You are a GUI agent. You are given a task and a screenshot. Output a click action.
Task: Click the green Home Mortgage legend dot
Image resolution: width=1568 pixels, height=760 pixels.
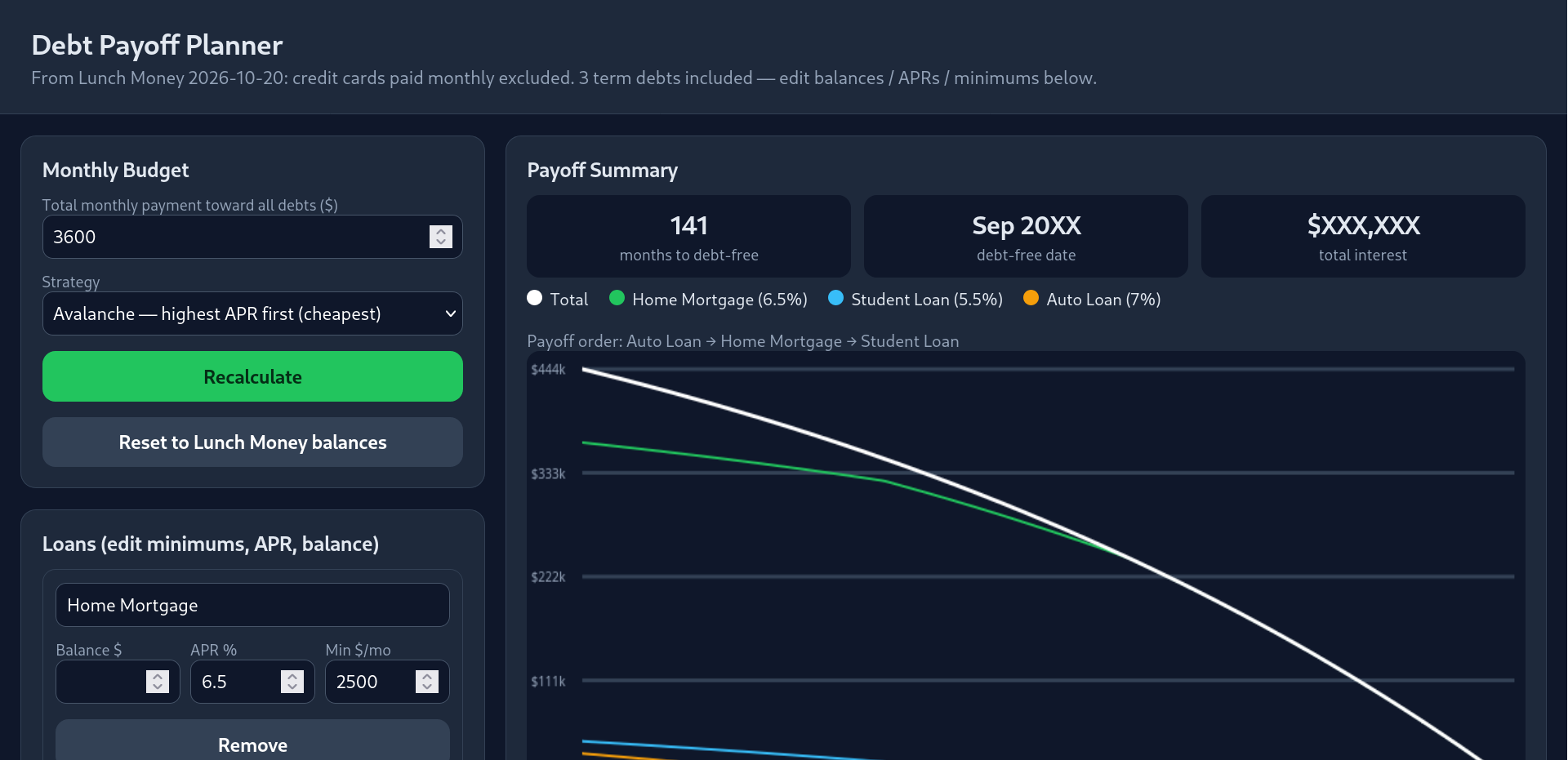[617, 298]
